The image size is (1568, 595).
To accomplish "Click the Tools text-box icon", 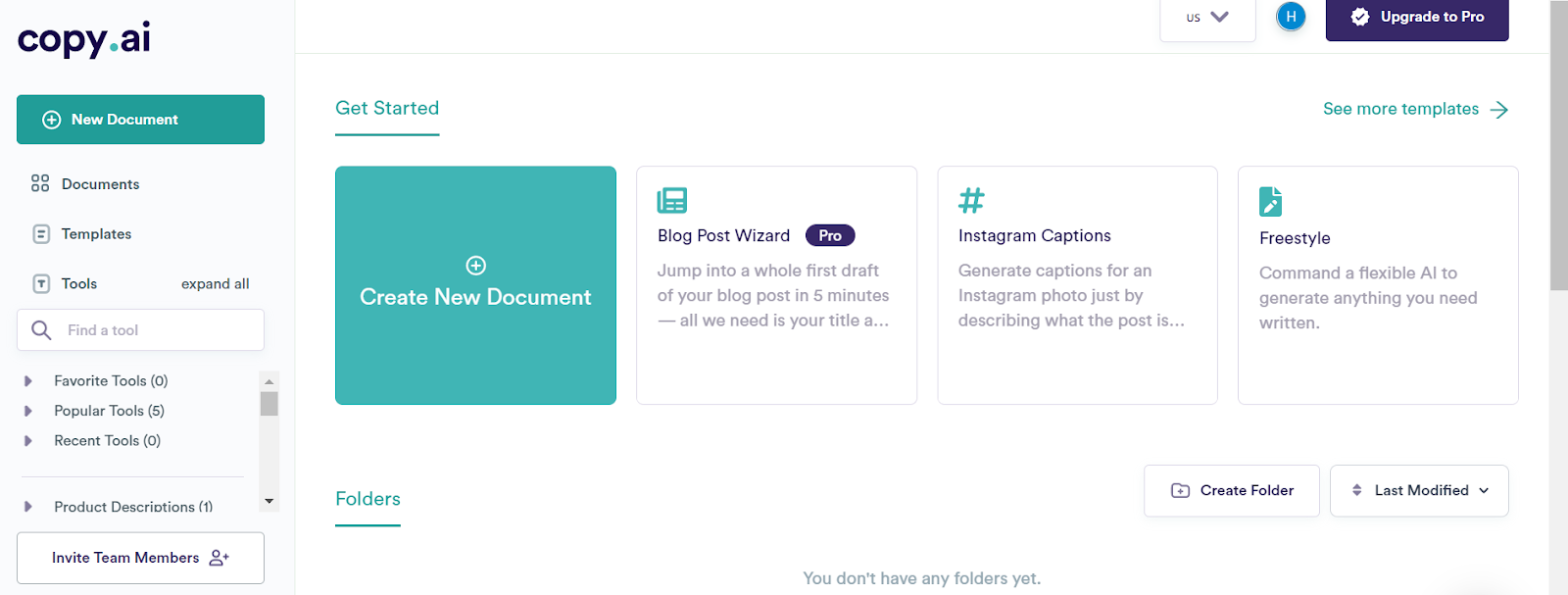I will [x=41, y=284].
